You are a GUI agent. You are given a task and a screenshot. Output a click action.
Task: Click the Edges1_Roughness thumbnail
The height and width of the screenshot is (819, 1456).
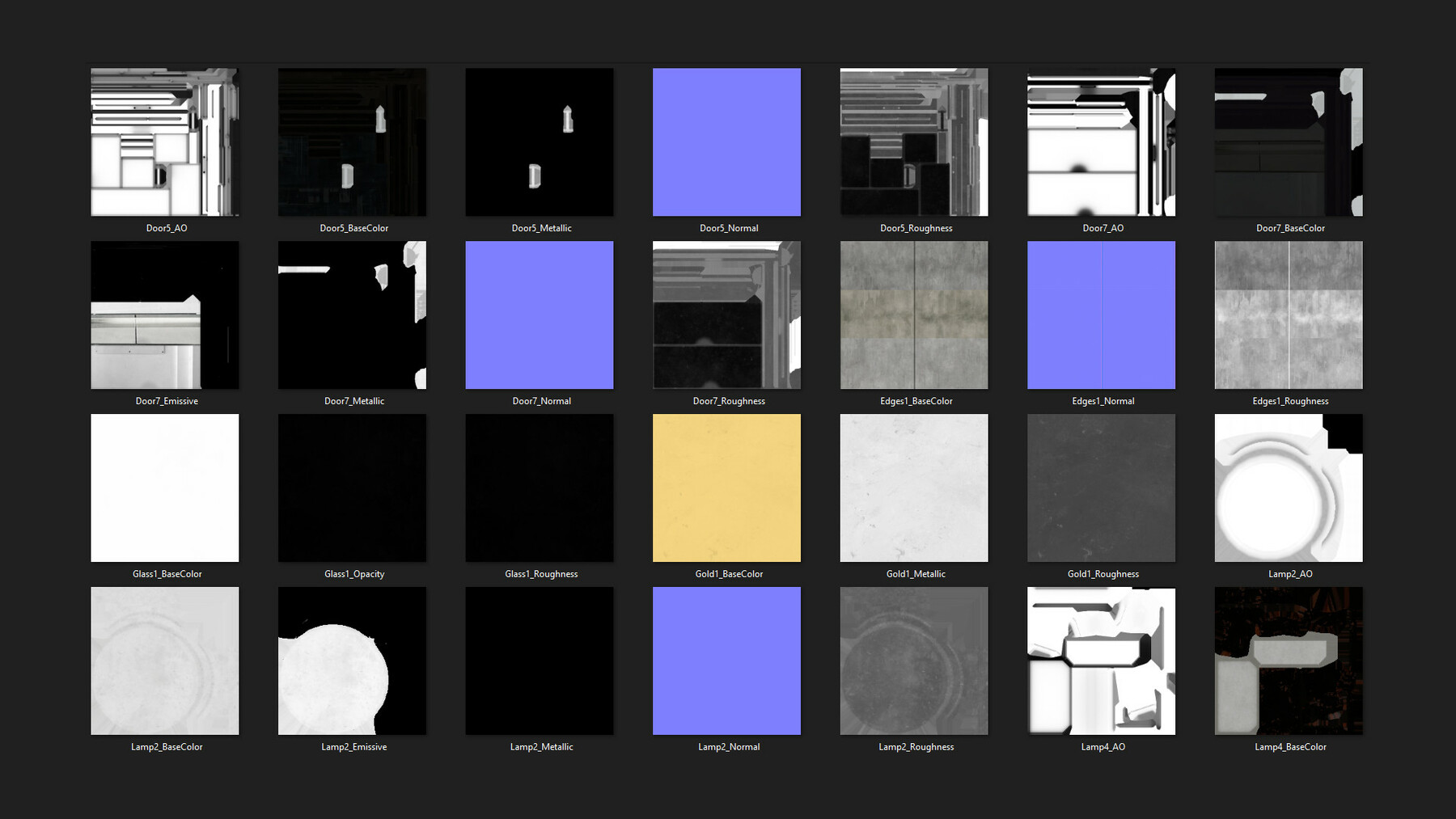click(x=1289, y=315)
